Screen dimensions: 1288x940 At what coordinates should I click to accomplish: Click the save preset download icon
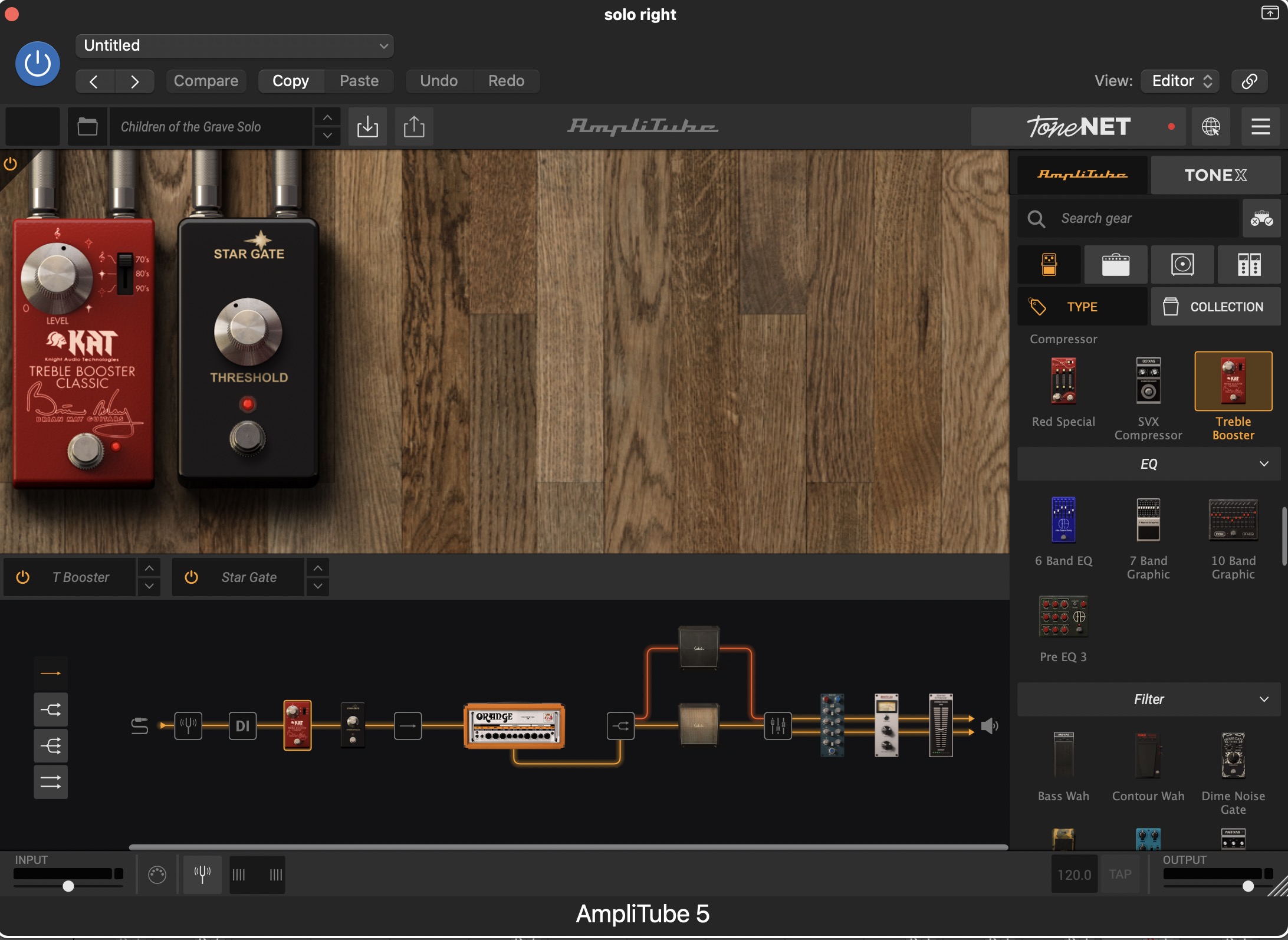point(367,126)
